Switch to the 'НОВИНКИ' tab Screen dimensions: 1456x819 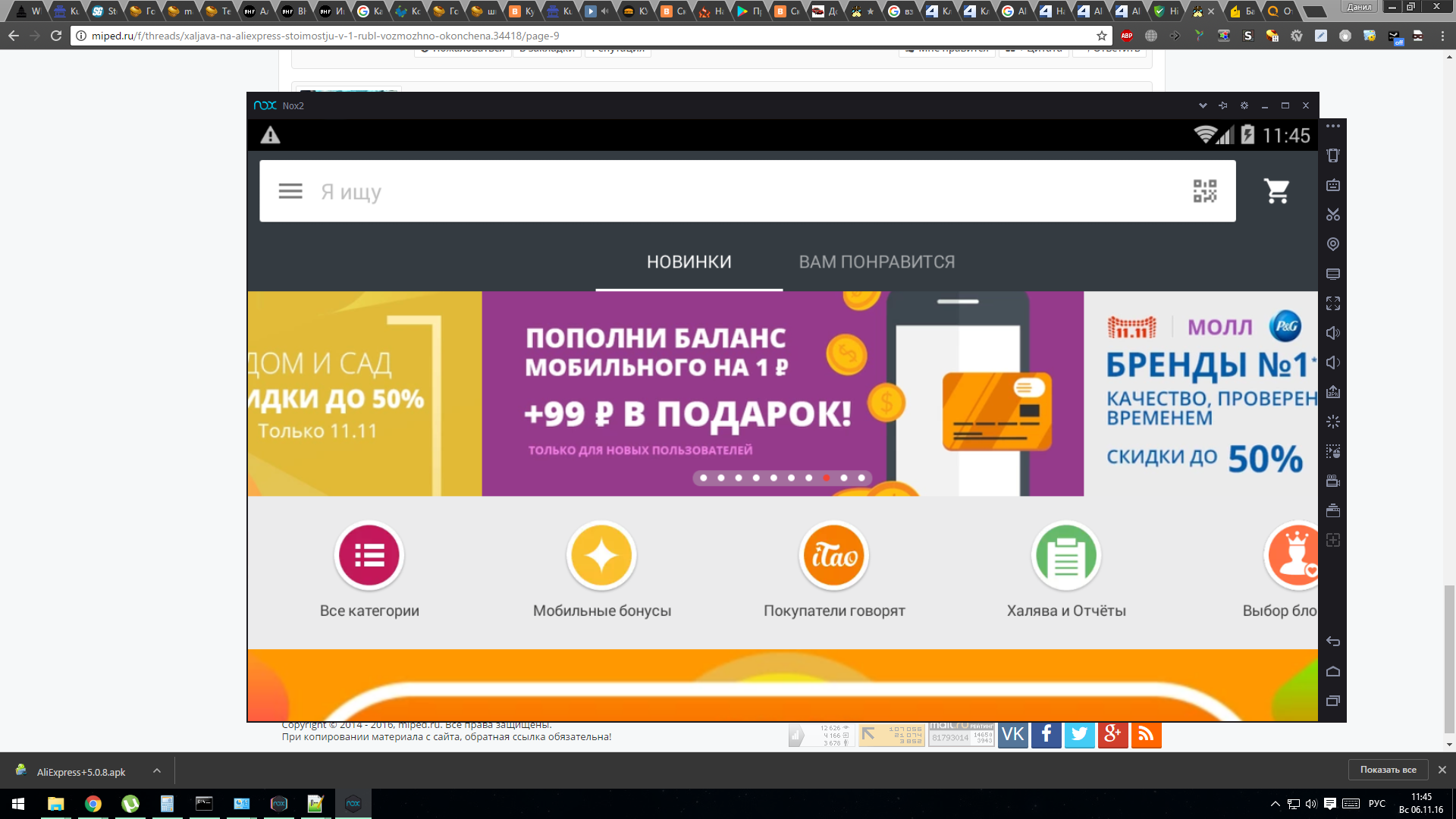pyautogui.click(x=689, y=262)
